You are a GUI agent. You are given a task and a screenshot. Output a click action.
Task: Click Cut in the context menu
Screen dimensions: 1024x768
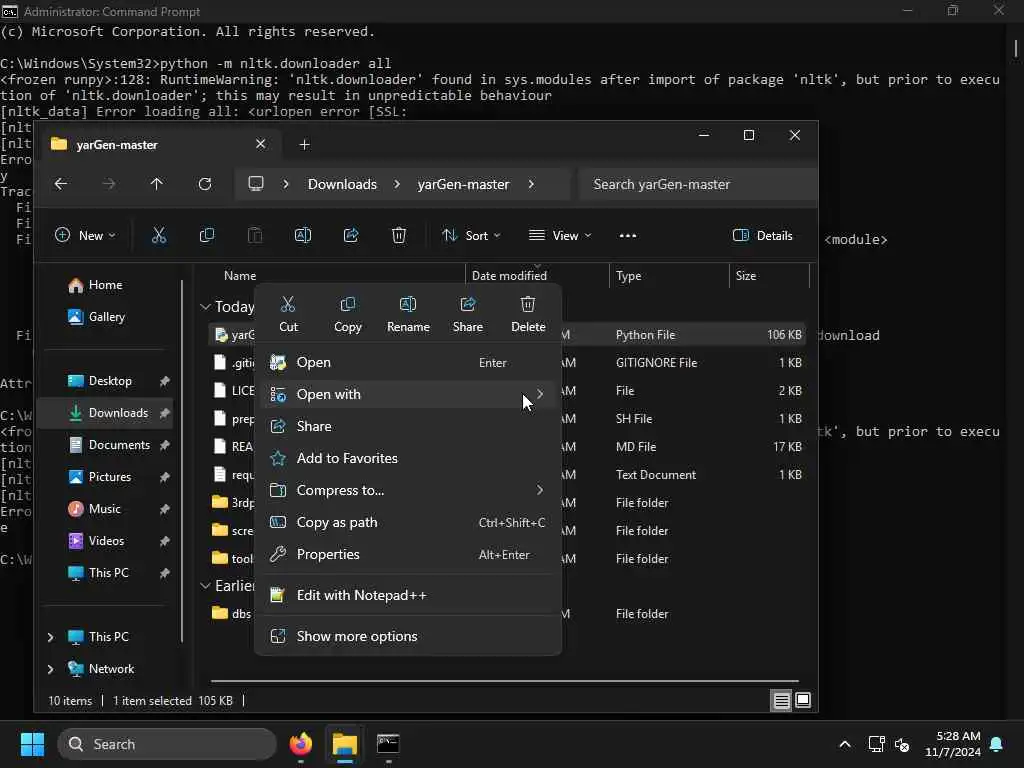pyautogui.click(x=288, y=314)
